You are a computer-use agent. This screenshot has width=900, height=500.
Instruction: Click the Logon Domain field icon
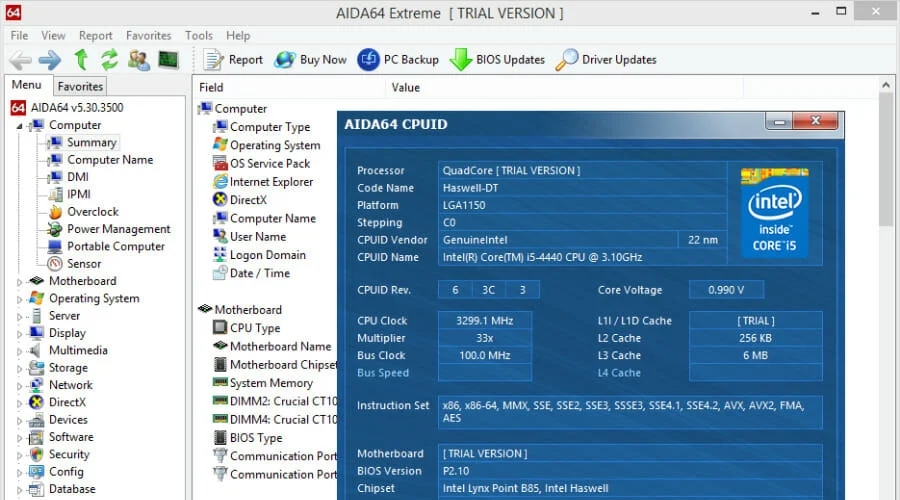[220, 254]
